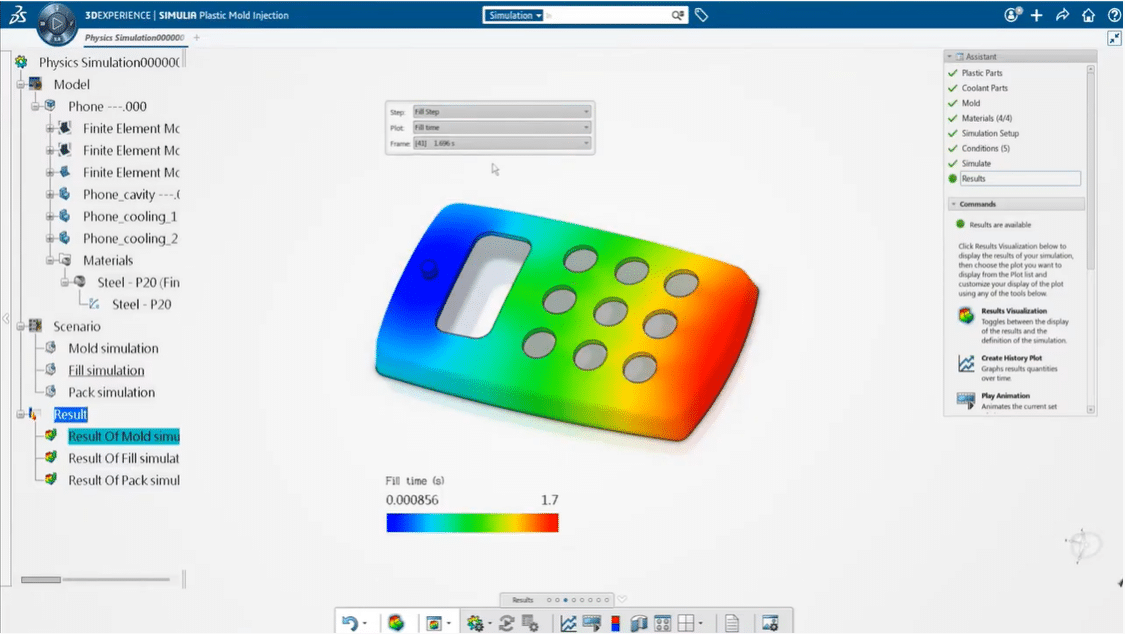Click the Create History Plot toolbar icon
Screen dimensions: 1125x634
tap(568, 623)
